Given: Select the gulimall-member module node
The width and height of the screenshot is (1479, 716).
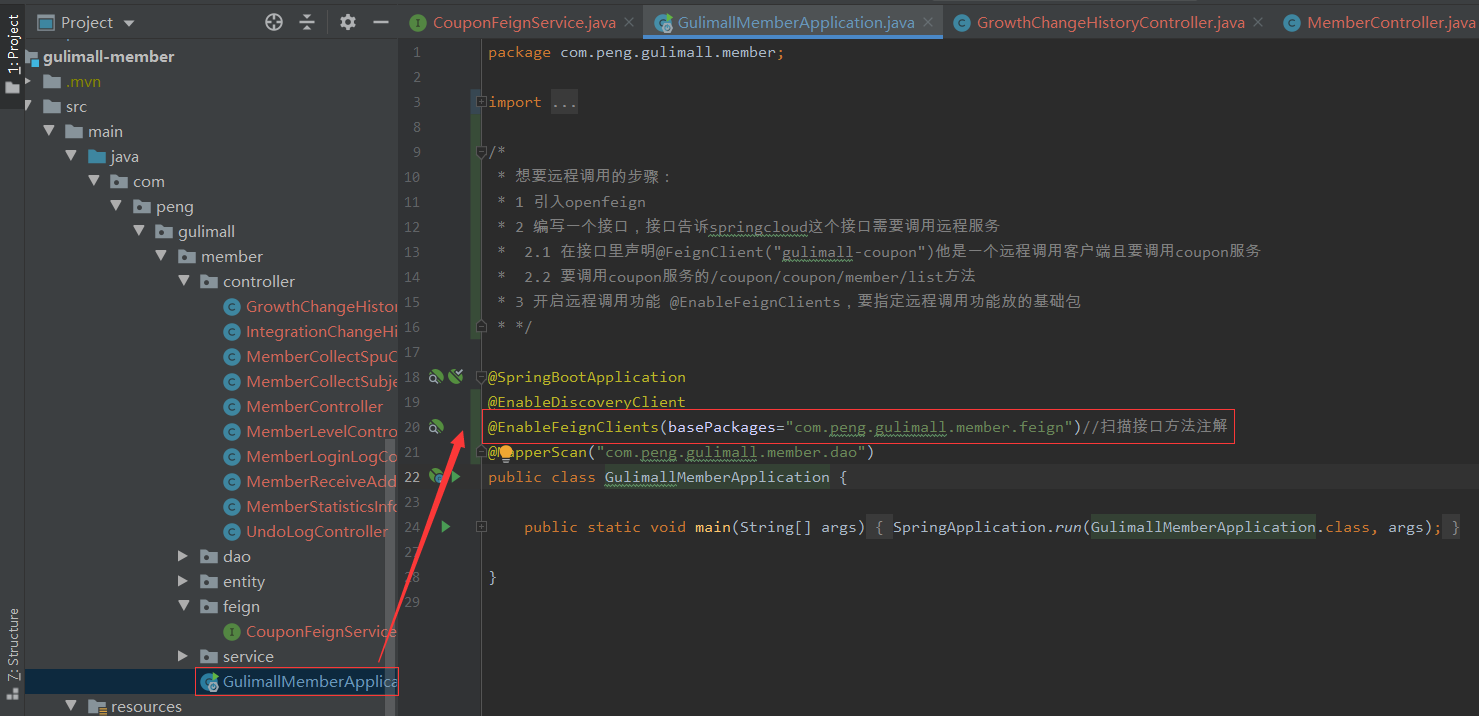Looking at the screenshot, I should tap(109, 57).
